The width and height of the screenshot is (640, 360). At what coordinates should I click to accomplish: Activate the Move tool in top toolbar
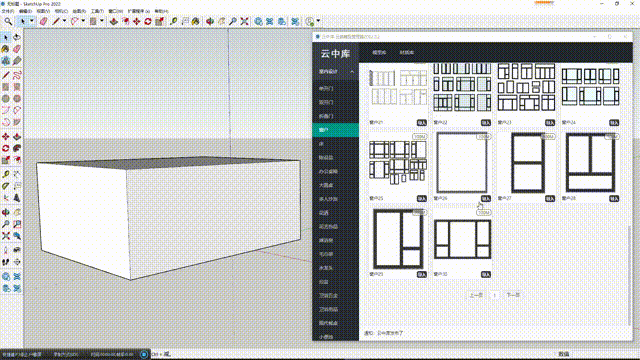click(136, 21)
